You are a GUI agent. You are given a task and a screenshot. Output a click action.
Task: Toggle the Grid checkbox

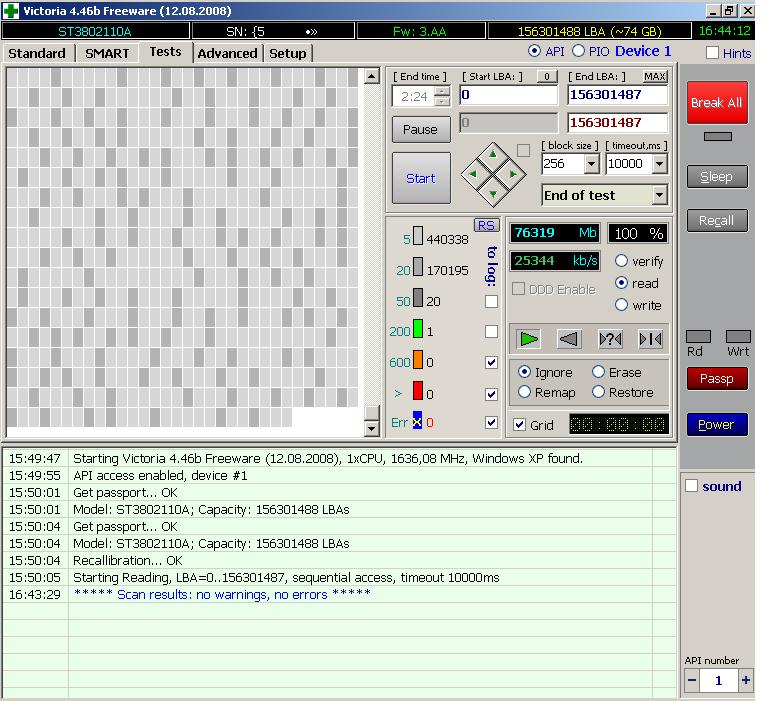(x=519, y=425)
